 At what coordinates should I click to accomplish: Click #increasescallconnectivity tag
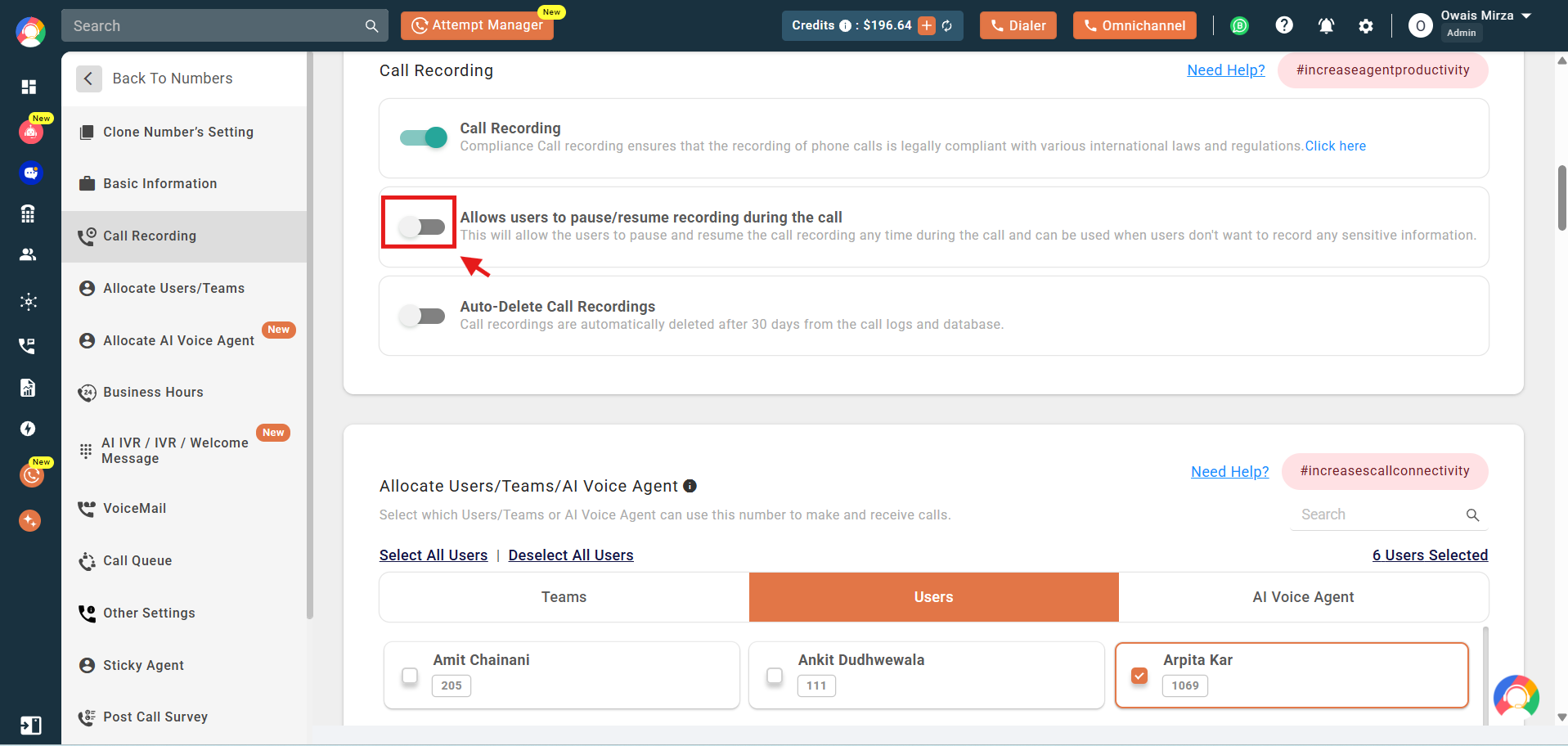pos(1385,471)
